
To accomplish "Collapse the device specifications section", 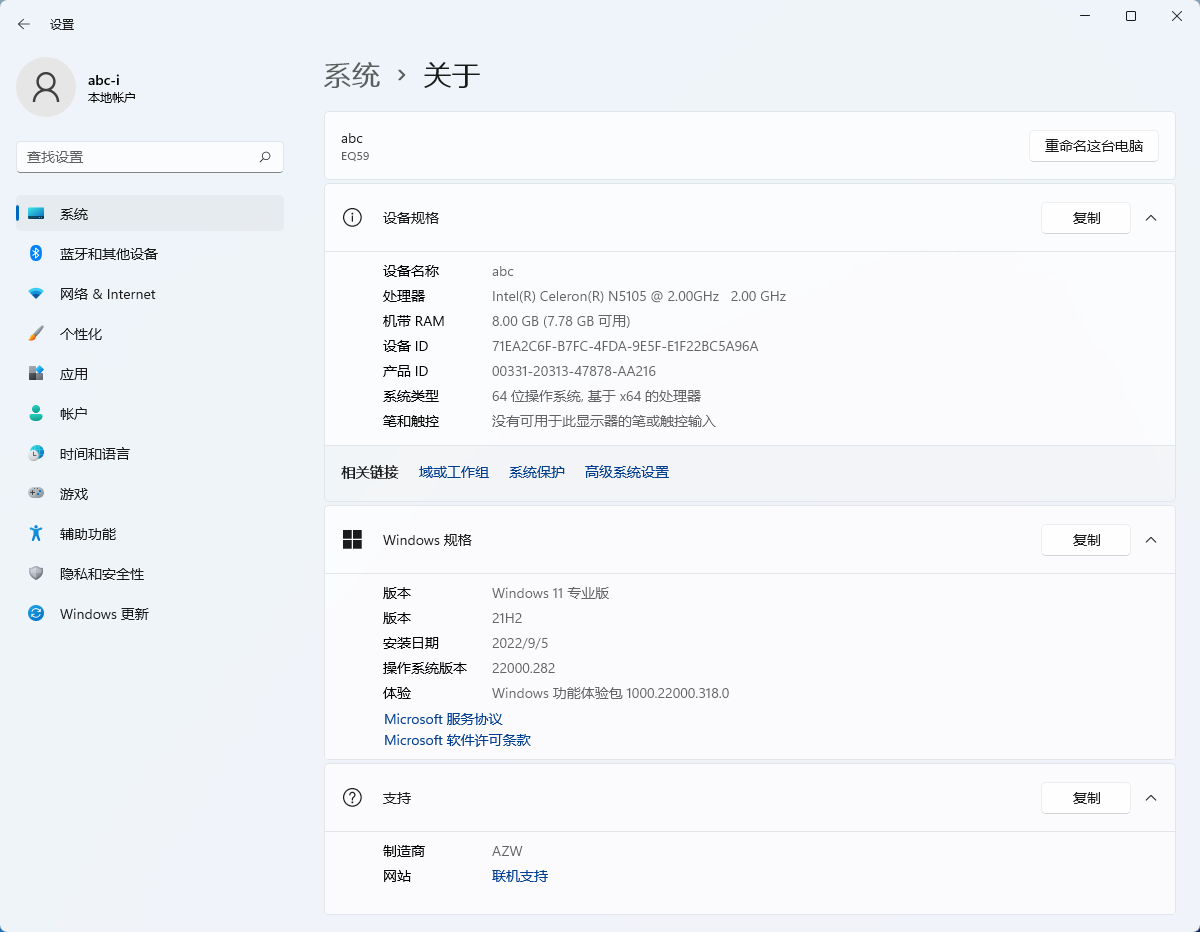I will (1151, 218).
